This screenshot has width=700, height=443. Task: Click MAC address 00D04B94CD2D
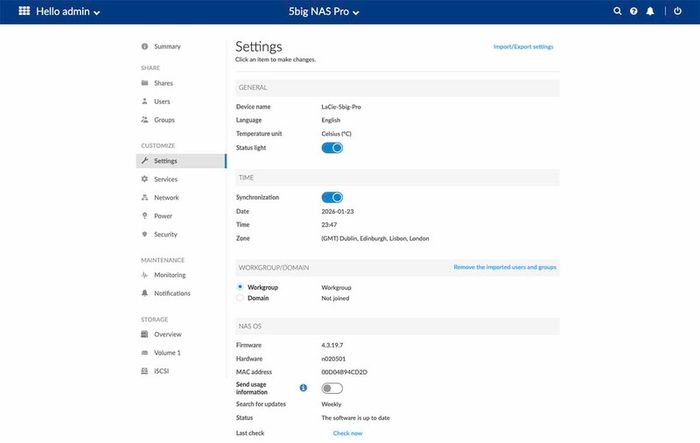(344, 372)
